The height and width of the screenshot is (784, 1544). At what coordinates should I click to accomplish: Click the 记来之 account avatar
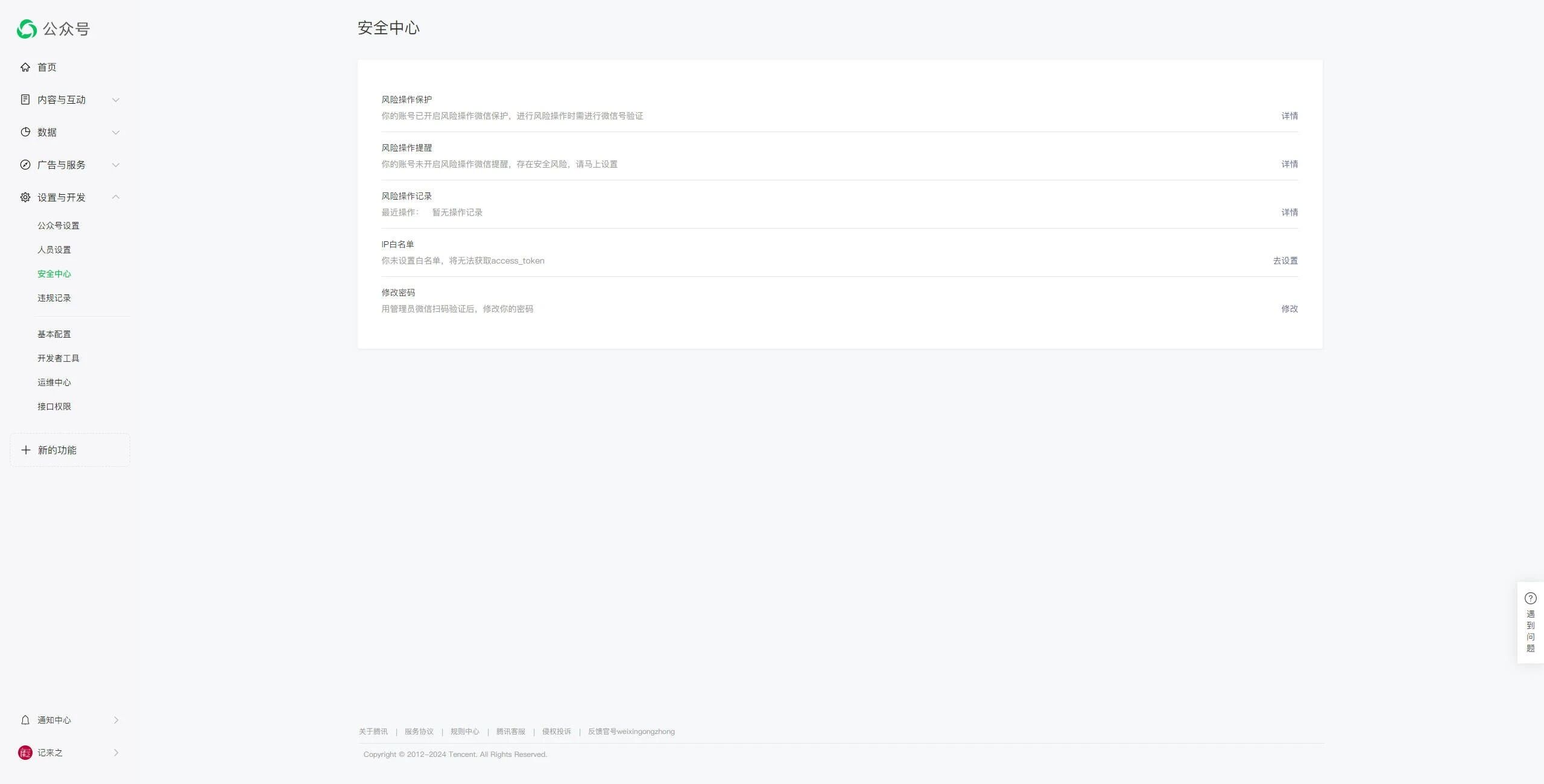pos(25,753)
